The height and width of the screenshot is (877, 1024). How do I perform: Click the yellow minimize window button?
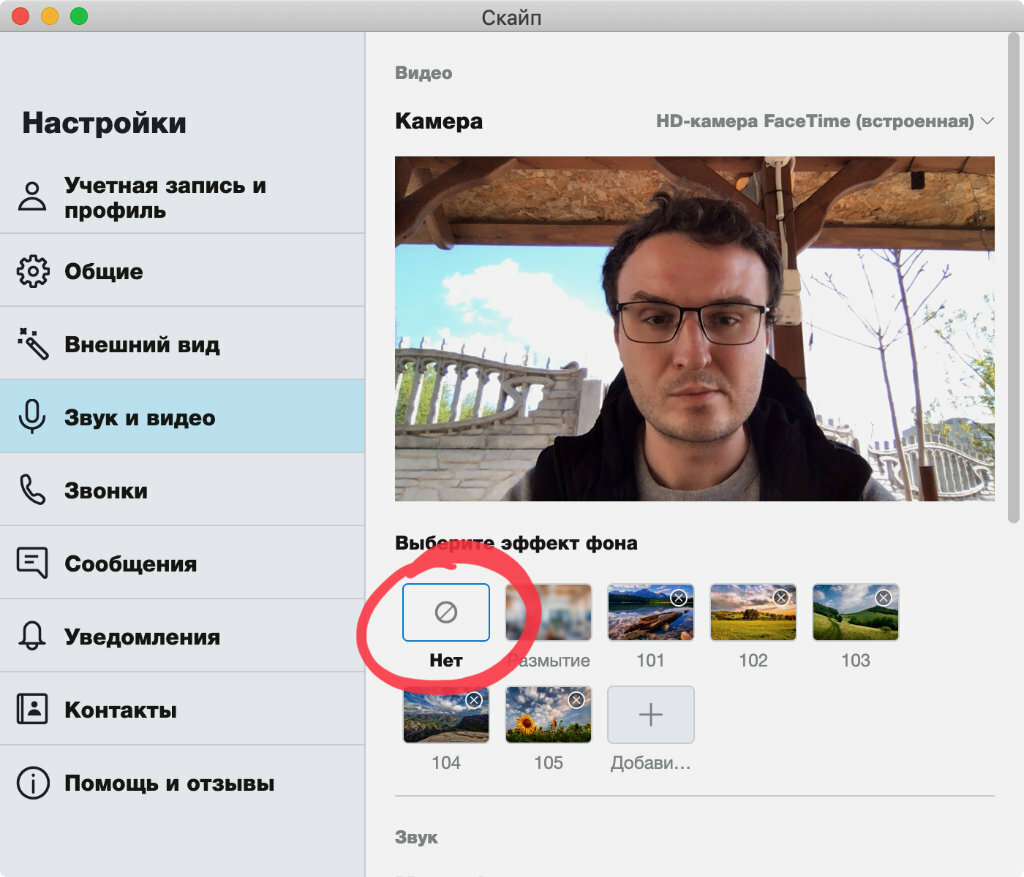(50, 16)
